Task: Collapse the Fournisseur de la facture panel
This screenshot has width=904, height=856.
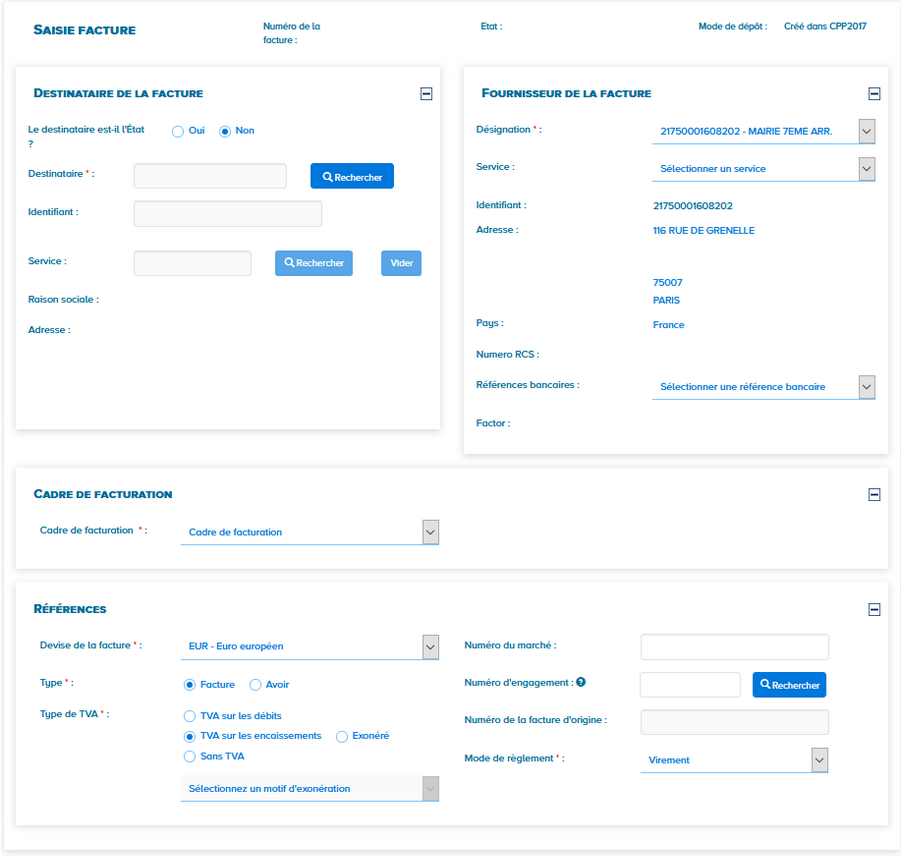Action: pos(874,94)
